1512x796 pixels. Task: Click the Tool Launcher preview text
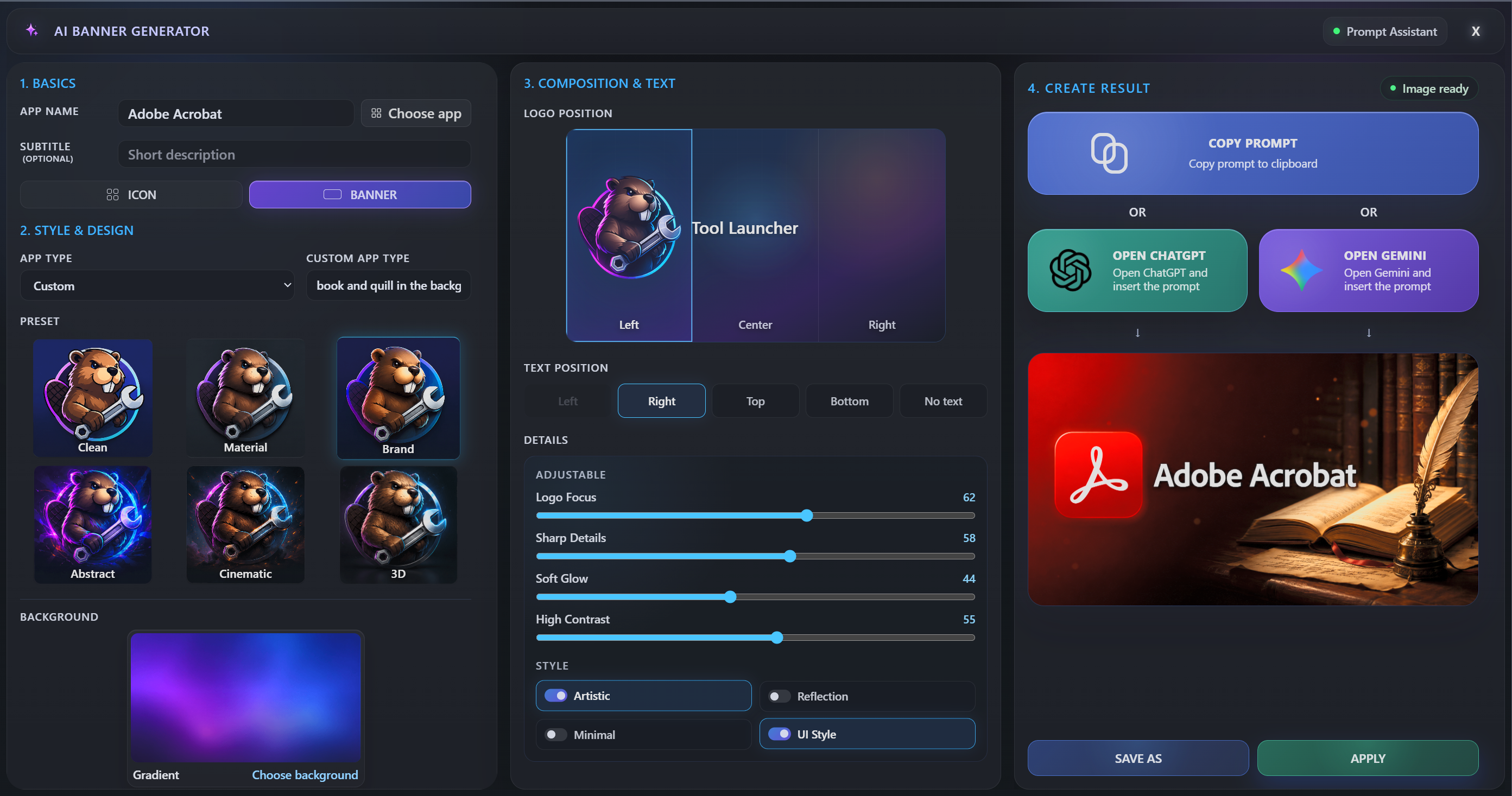[745, 227]
